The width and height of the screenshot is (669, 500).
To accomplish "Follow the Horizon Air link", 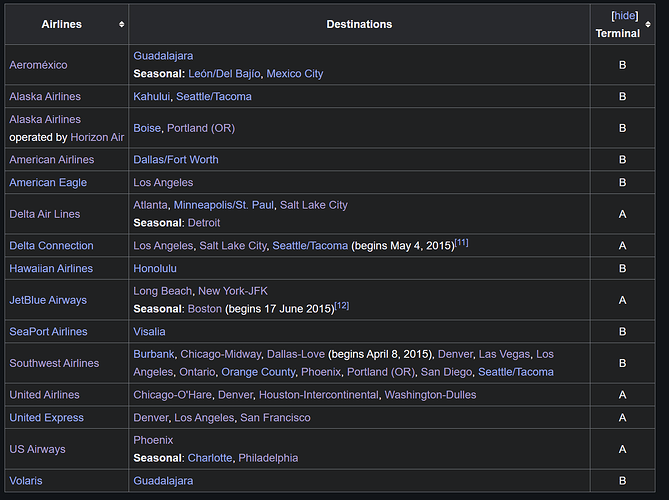I will [x=97, y=137].
